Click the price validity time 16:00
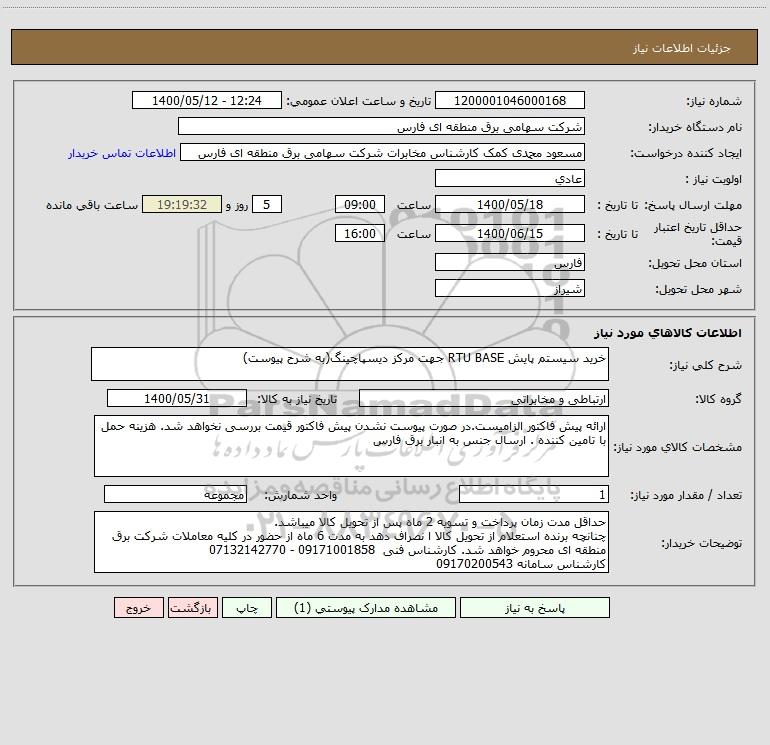770x745 pixels. coord(359,233)
